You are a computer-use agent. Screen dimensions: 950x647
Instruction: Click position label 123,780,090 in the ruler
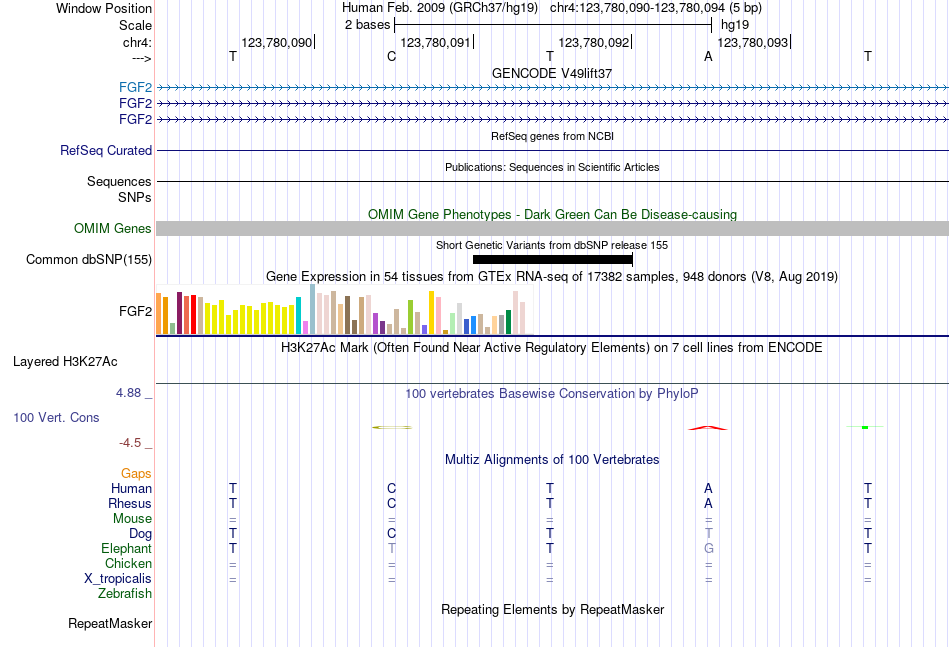pyautogui.click(x=276, y=42)
